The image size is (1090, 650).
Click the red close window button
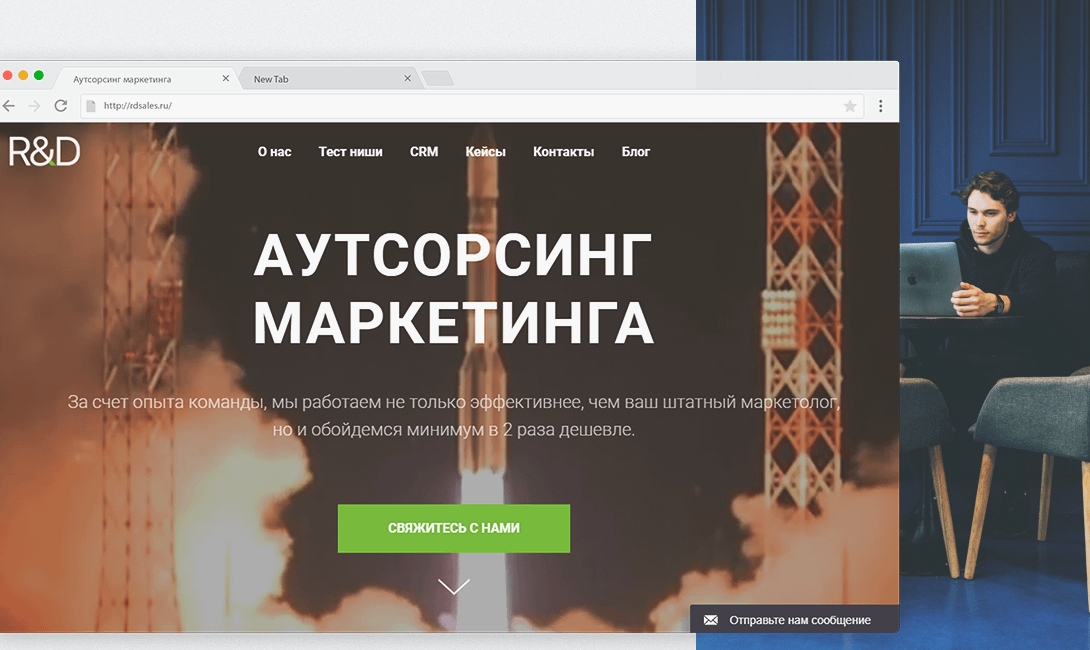8,75
